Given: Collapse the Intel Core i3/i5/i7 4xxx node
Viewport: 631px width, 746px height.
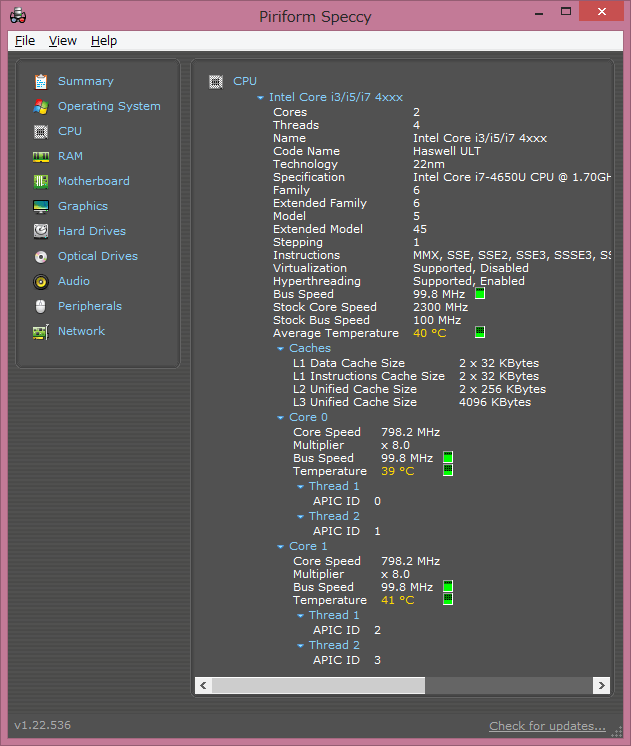Looking at the screenshot, I should point(260,98).
